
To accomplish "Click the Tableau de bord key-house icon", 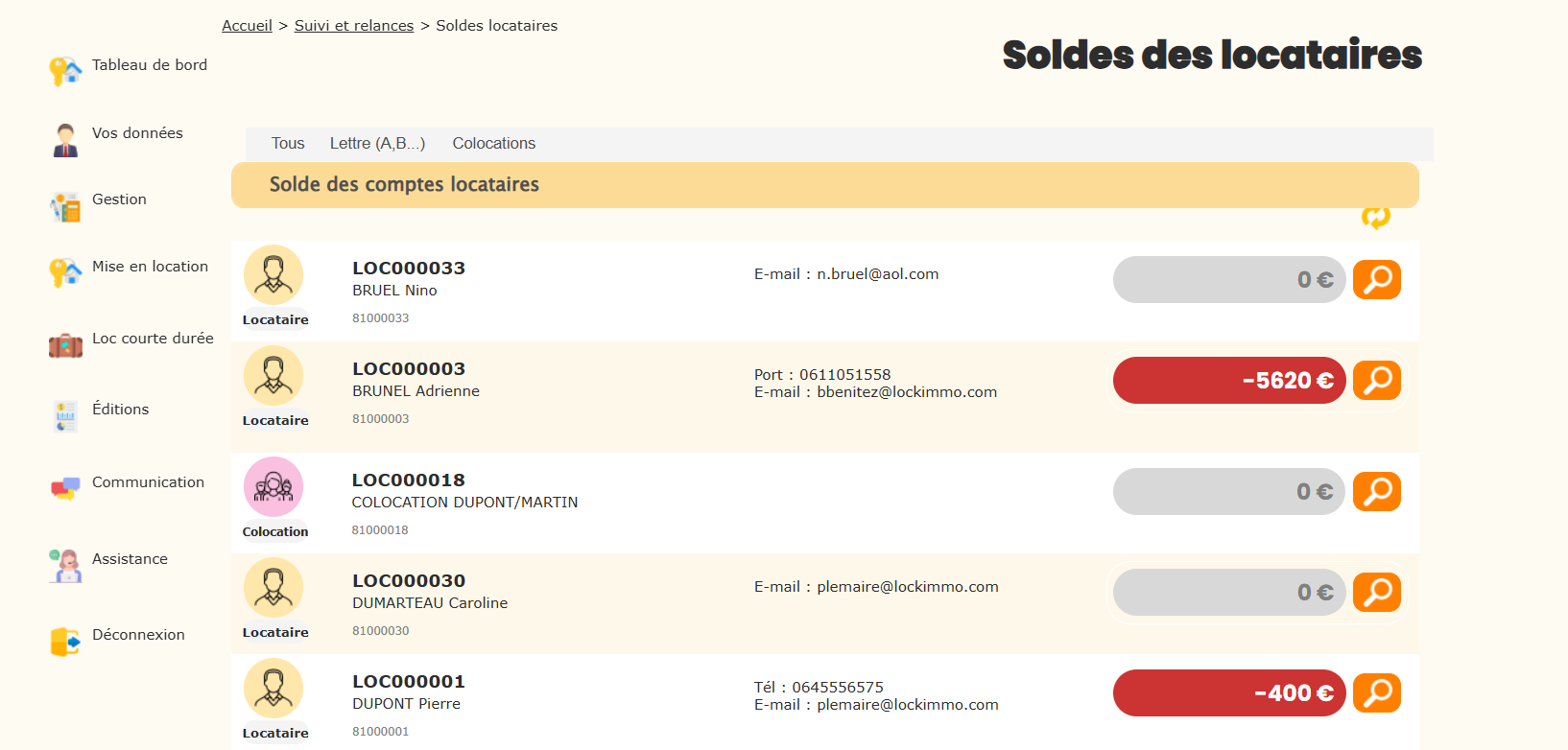I will (x=65, y=70).
